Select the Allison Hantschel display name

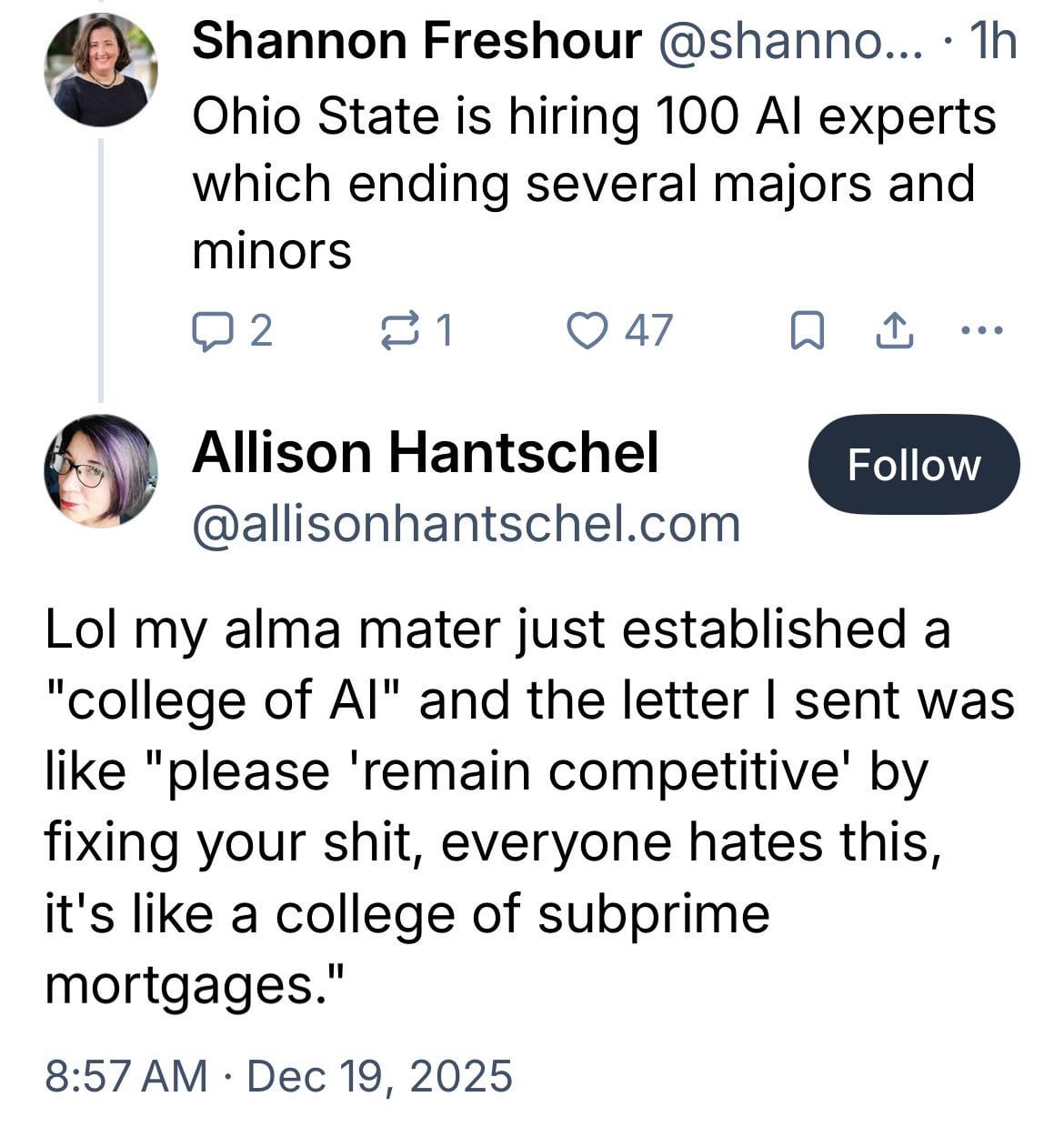coord(425,452)
